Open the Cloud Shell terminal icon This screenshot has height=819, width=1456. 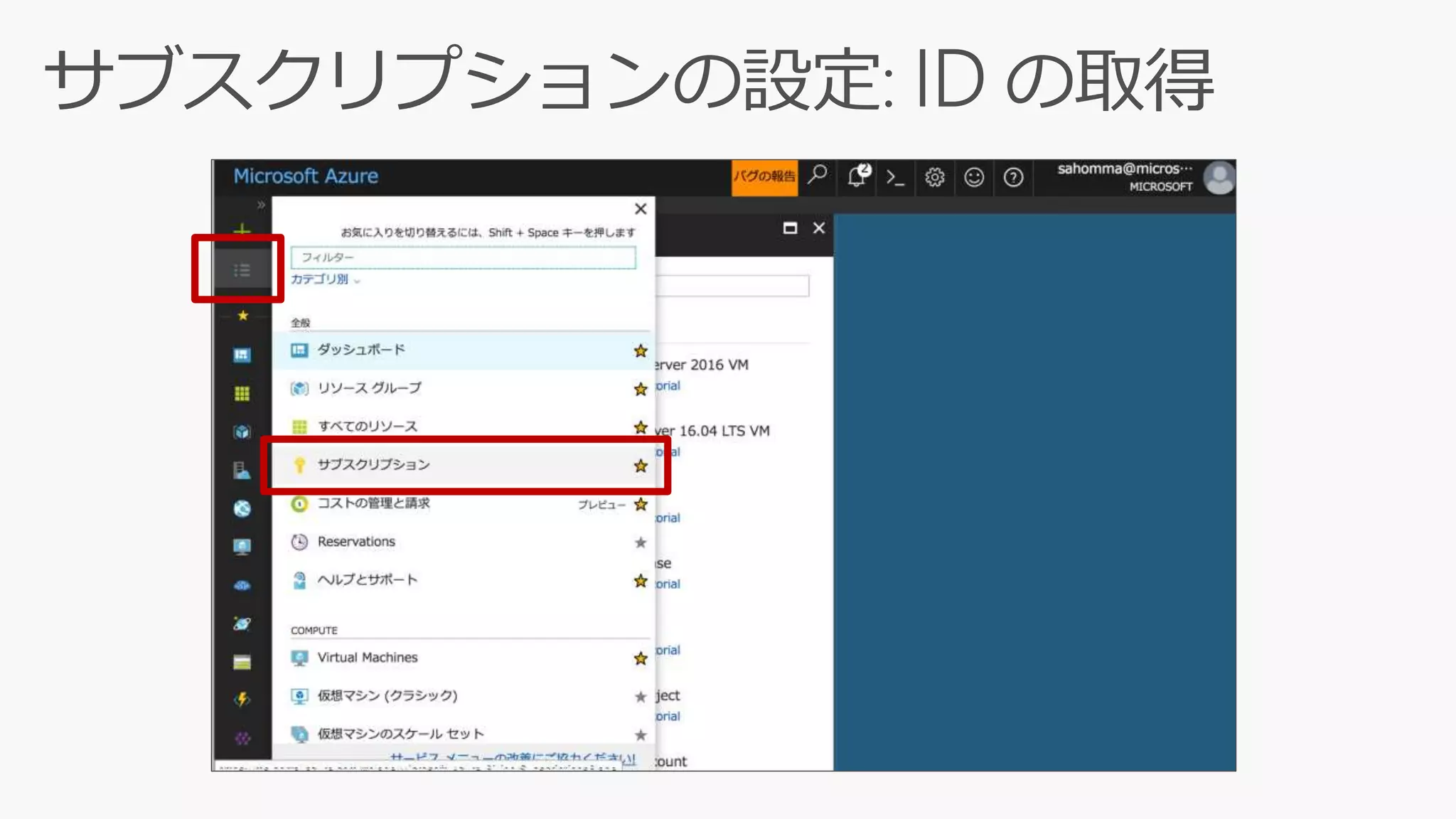[895, 178]
